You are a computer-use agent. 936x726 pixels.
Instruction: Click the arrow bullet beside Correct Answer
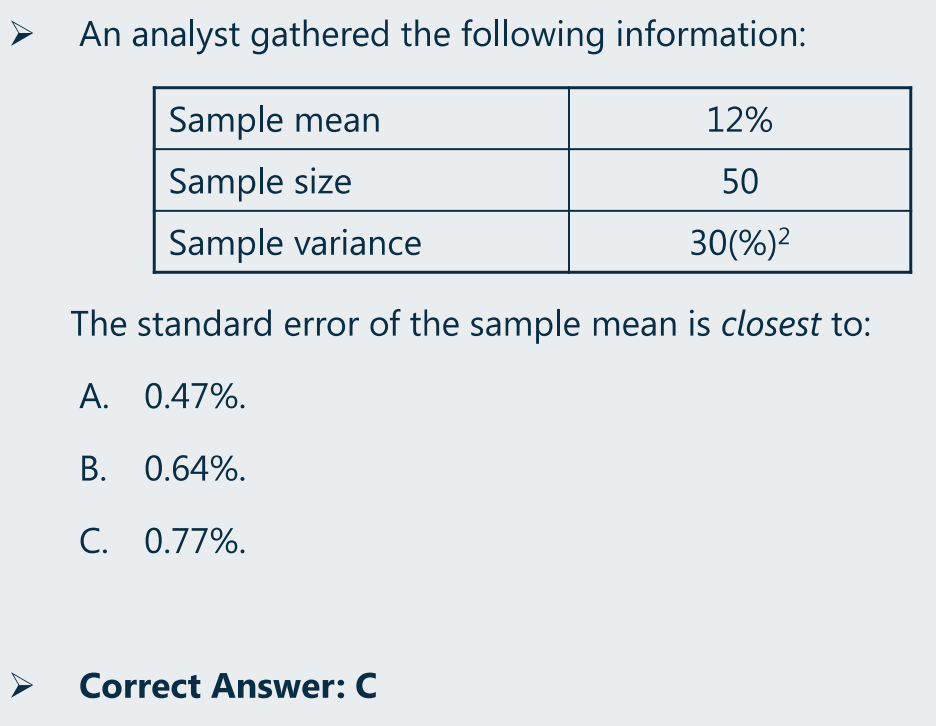[x=21, y=685]
